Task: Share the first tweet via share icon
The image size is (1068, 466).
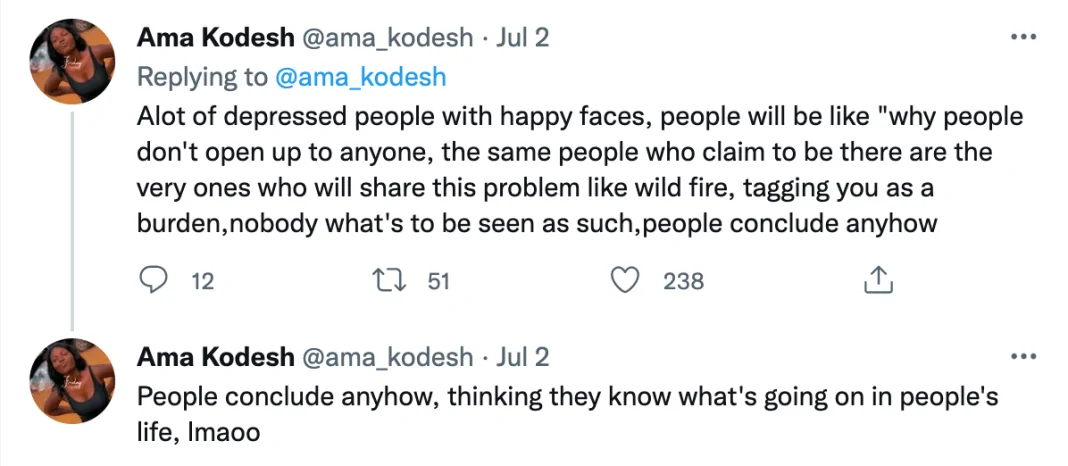Action: (877, 281)
